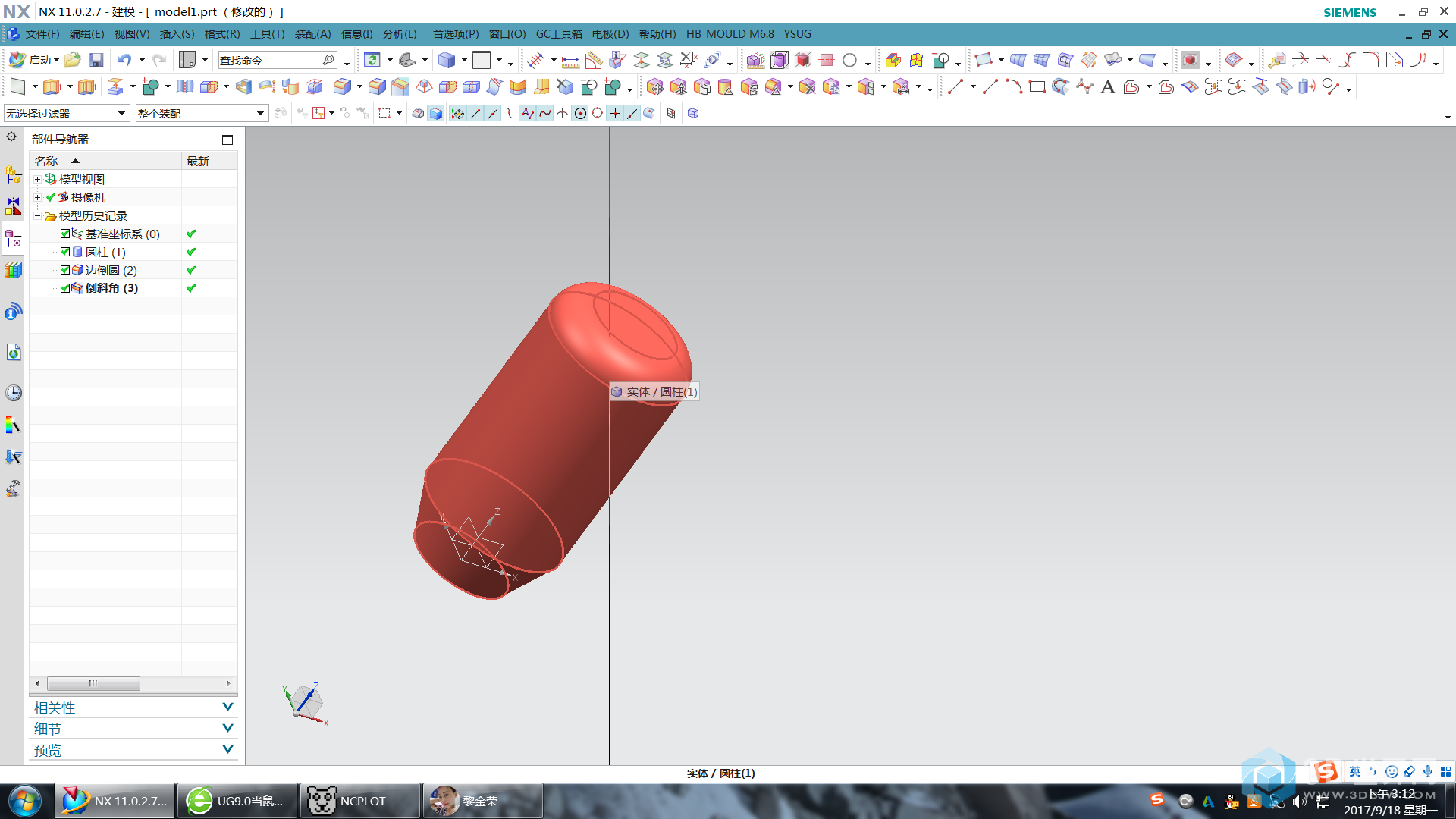Click the resource bar settings gear
The image size is (1456, 819).
[x=11, y=137]
